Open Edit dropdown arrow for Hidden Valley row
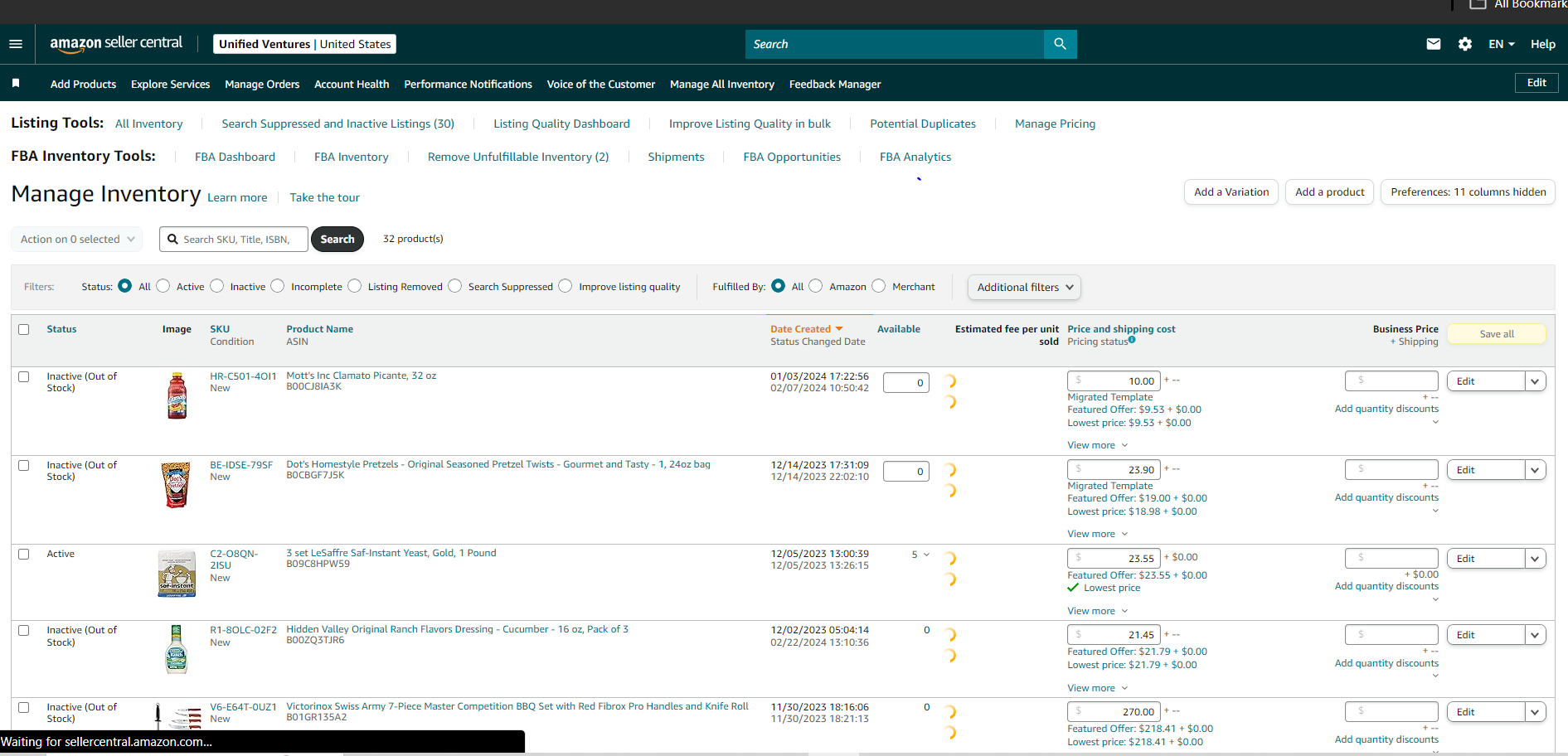 coord(1536,635)
